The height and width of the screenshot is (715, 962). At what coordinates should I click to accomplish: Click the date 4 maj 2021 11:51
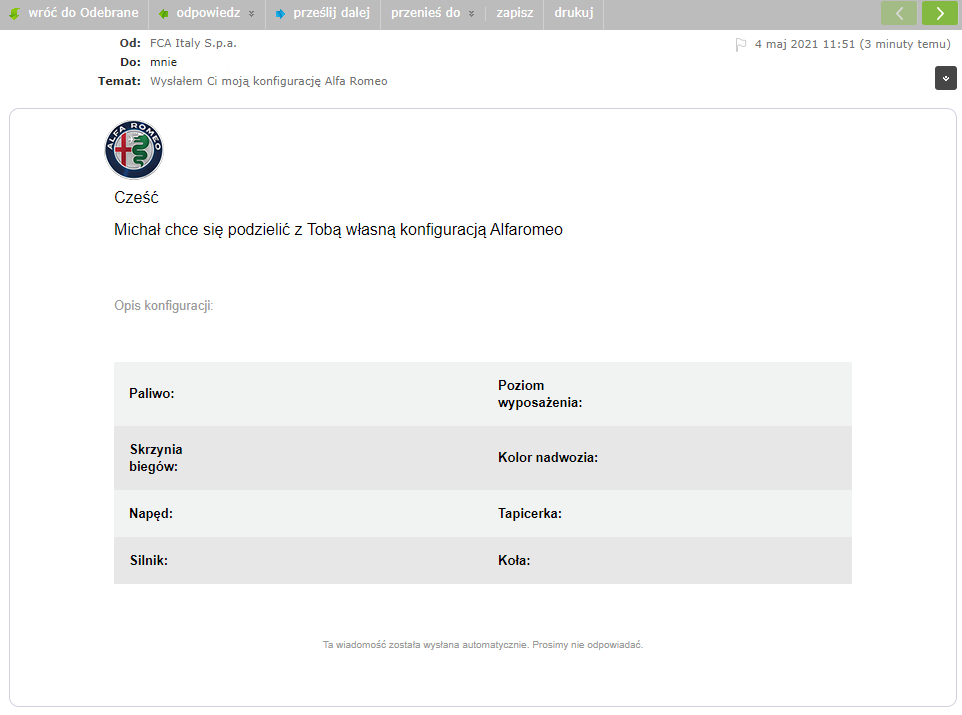tap(805, 44)
